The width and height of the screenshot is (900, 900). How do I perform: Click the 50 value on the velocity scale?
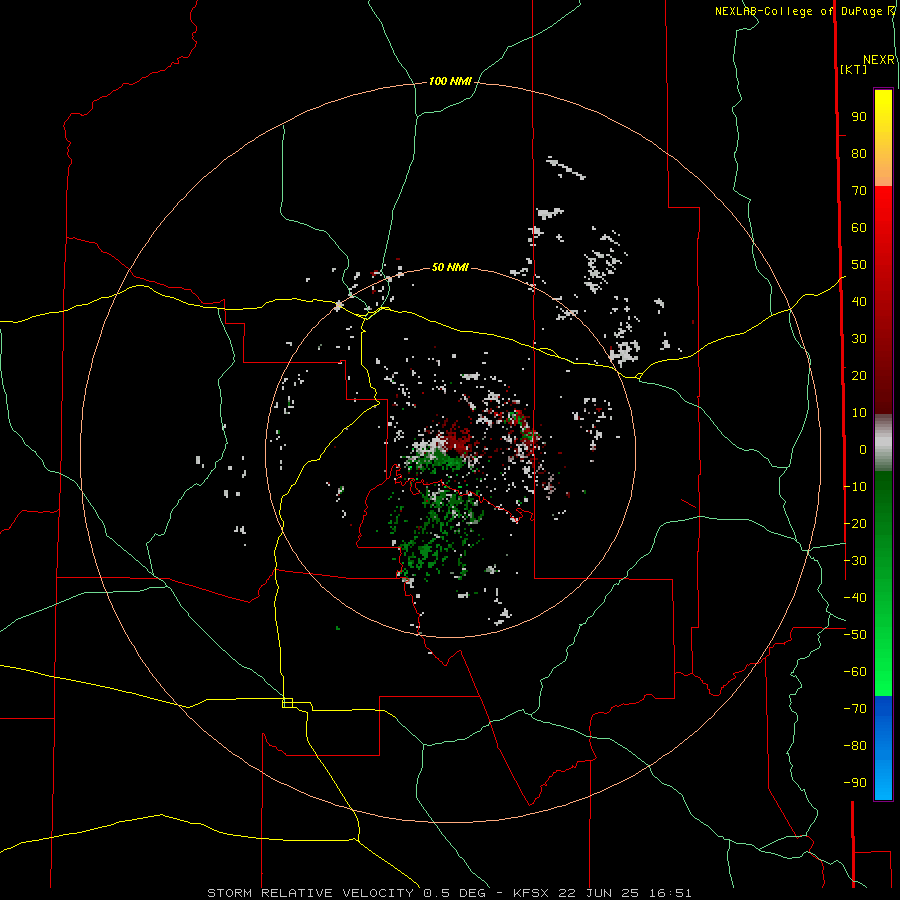(x=859, y=265)
